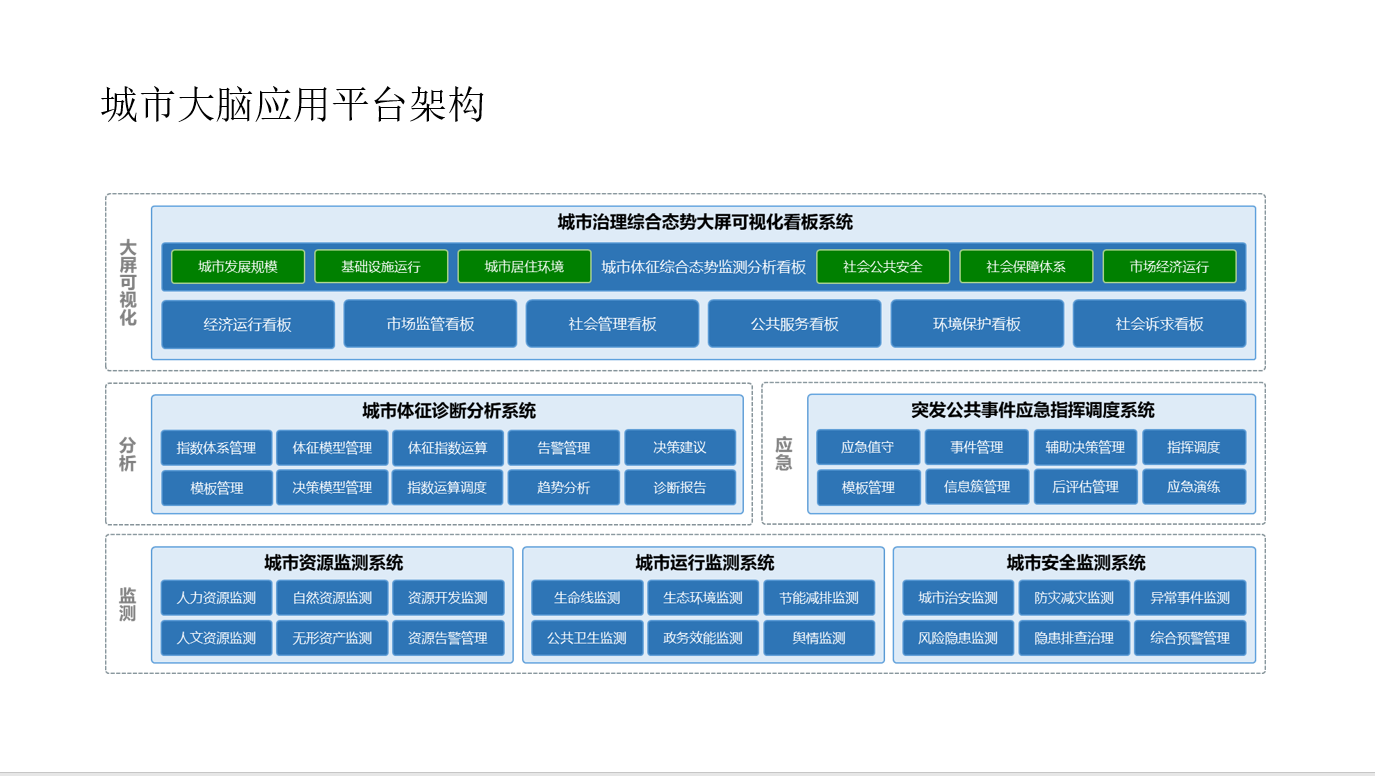The image size is (1375, 776).
Task: Click the 体征指数运算 box
Action: click(448, 448)
